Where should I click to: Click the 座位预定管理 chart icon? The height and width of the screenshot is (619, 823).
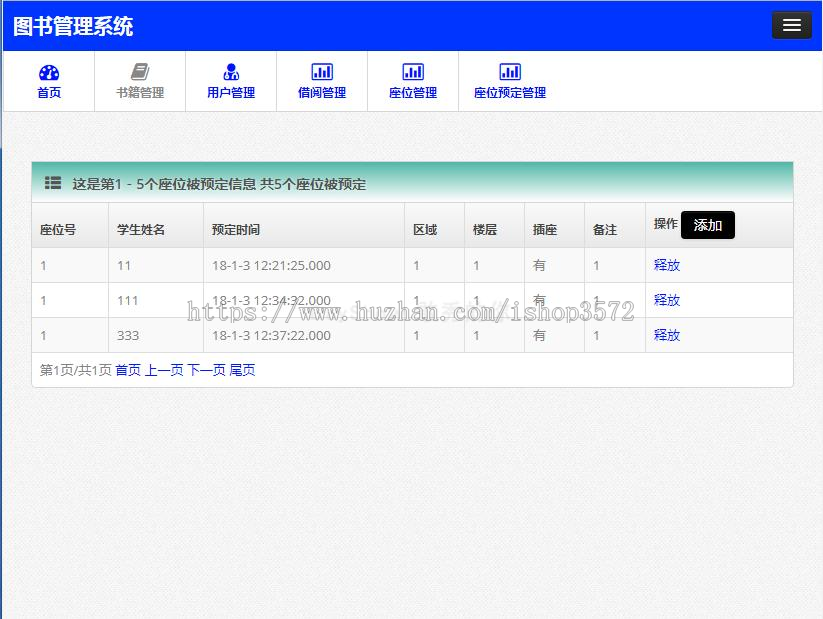(510, 71)
